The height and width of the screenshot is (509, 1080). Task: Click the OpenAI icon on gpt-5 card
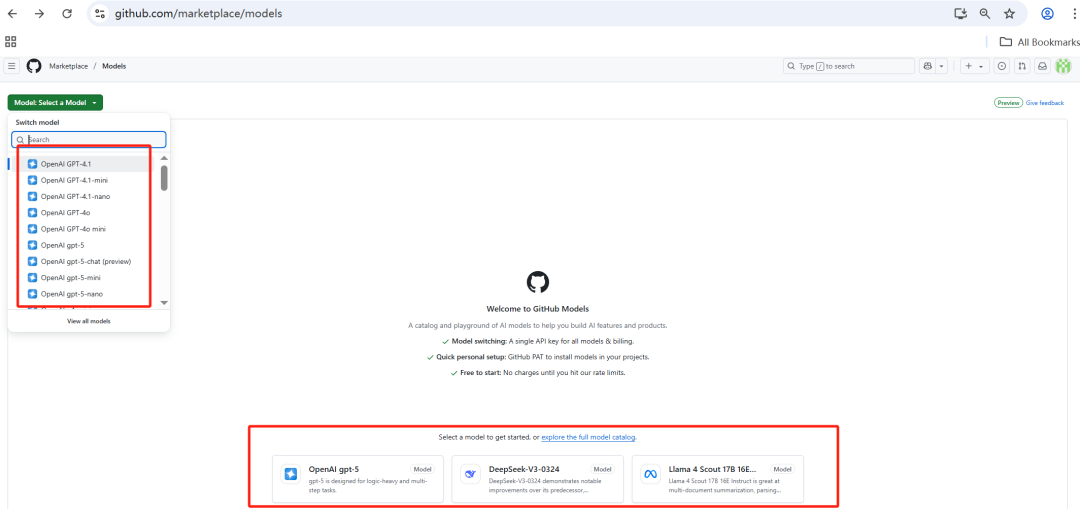tap(291, 474)
